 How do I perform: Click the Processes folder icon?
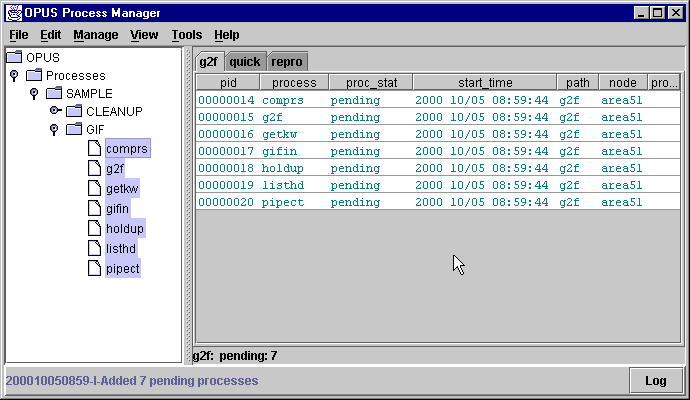(34, 75)
